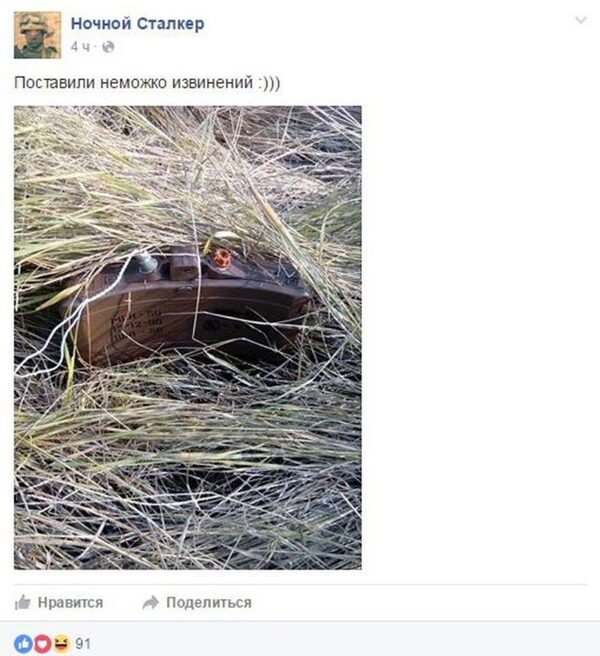Screen dimensions: 600x656
Task: Open the post options chevron menu
Action: (581, 20)
